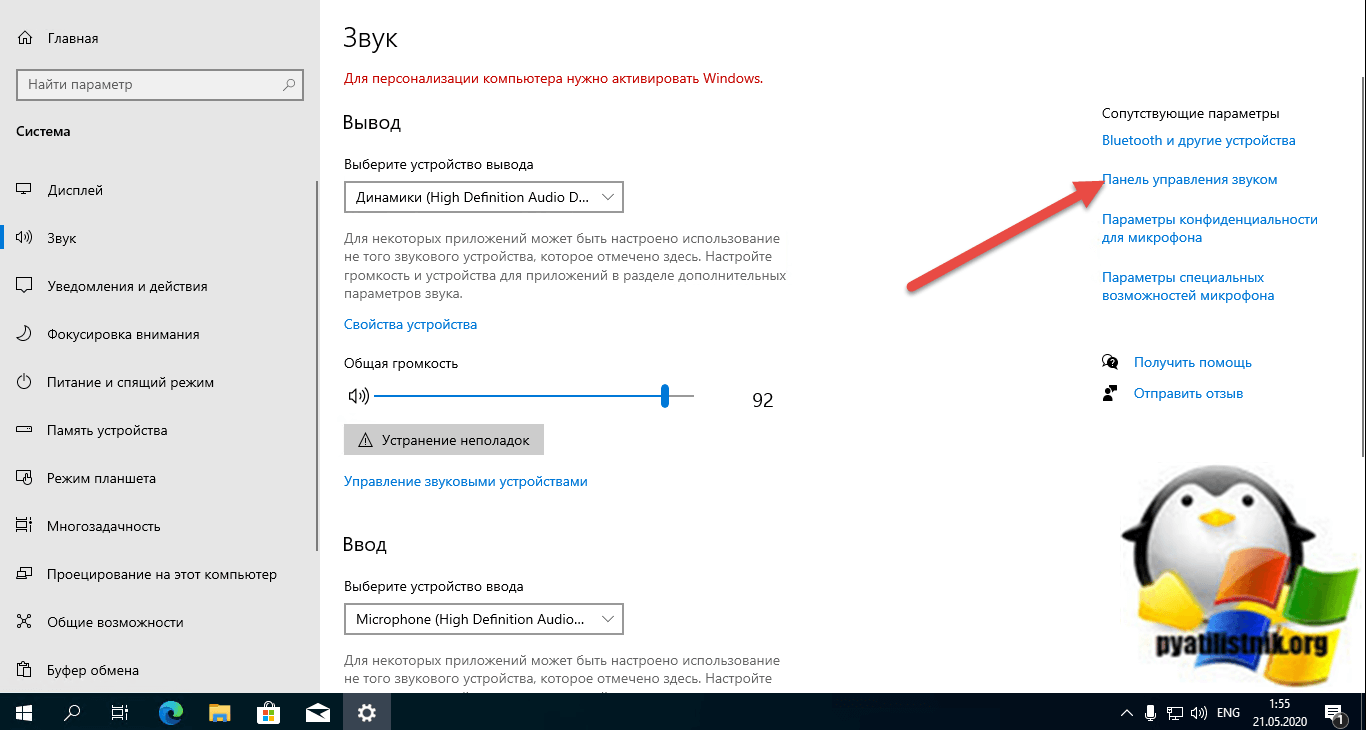
Task: Open Notifications and actions section
Action: click(x=127, y=286)
